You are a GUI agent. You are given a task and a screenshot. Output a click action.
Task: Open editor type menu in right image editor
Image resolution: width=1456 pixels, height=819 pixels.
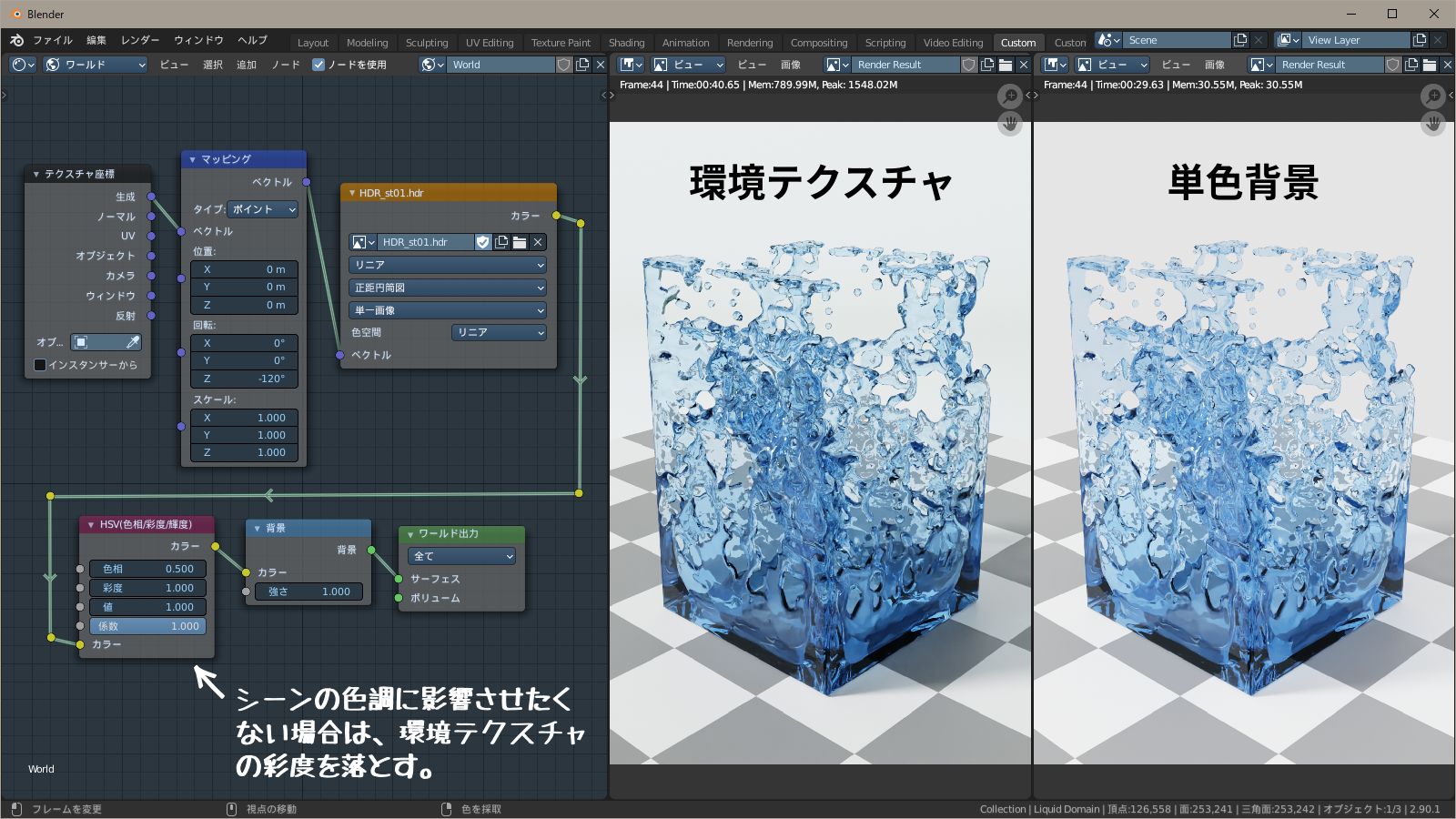1055,65
